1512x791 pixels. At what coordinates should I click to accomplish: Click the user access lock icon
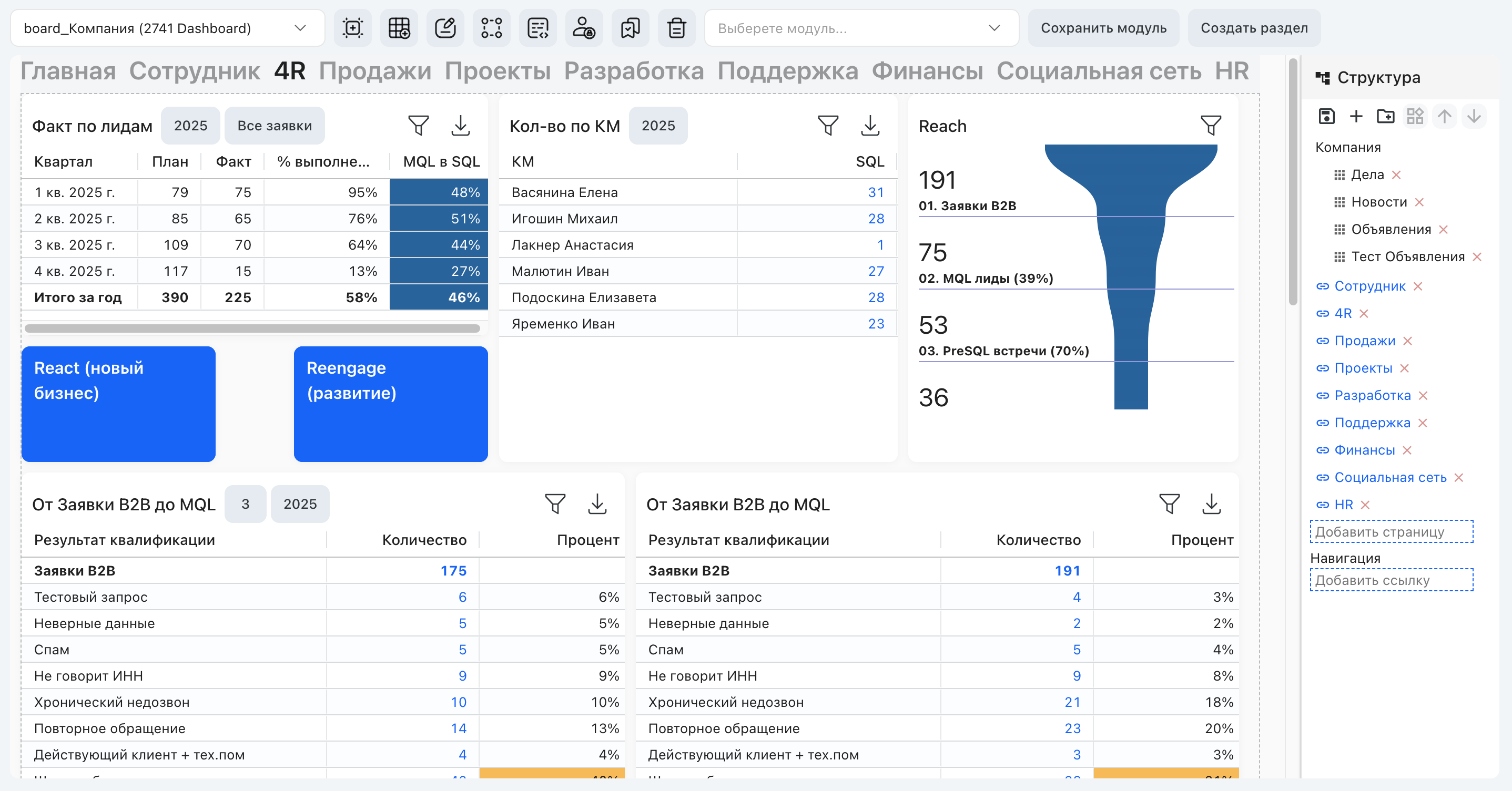(x=584, y=27)
